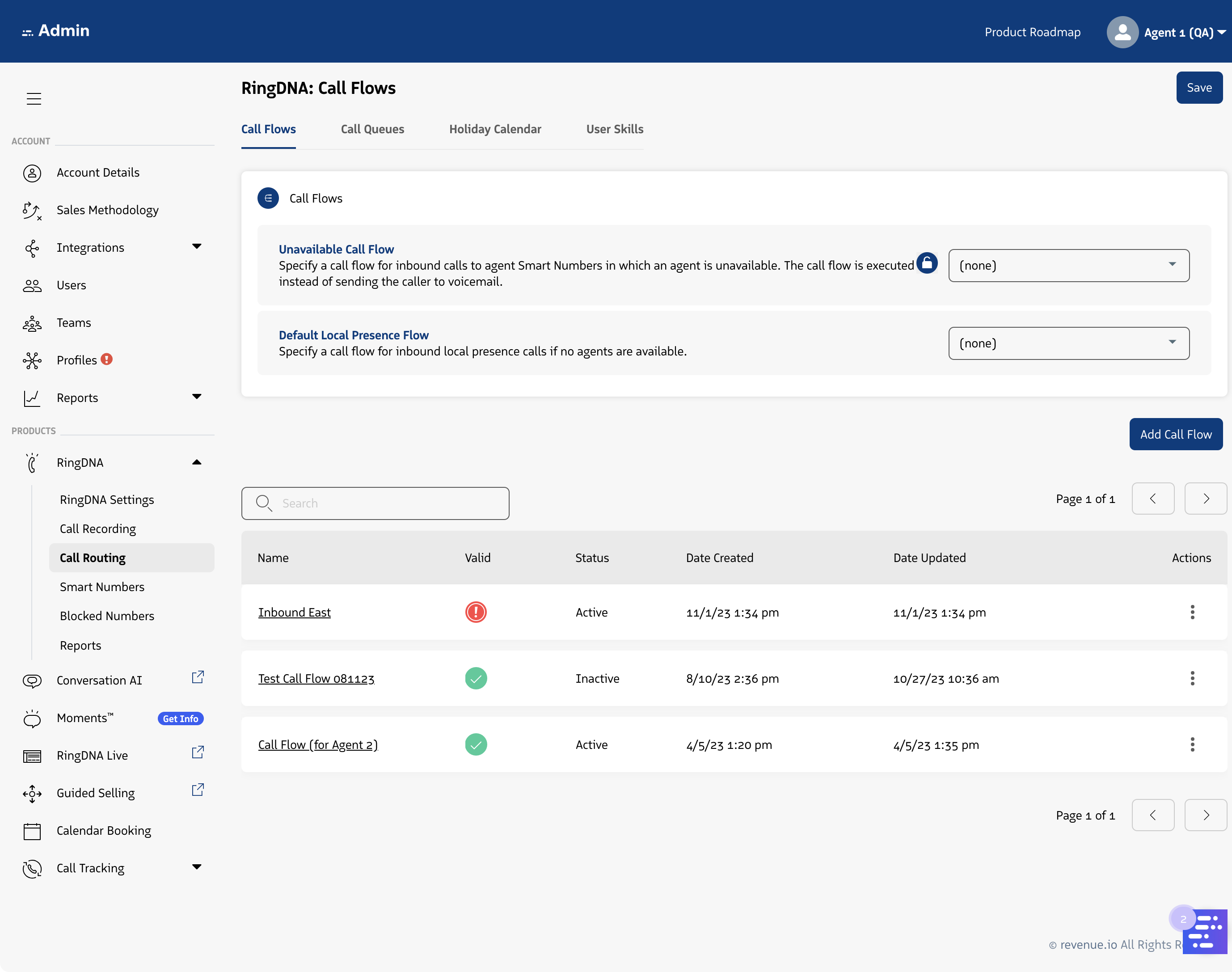The image size is (1232, 972).
Task: Click the red invalid icon for Inbound East
Action: point(476,613)
